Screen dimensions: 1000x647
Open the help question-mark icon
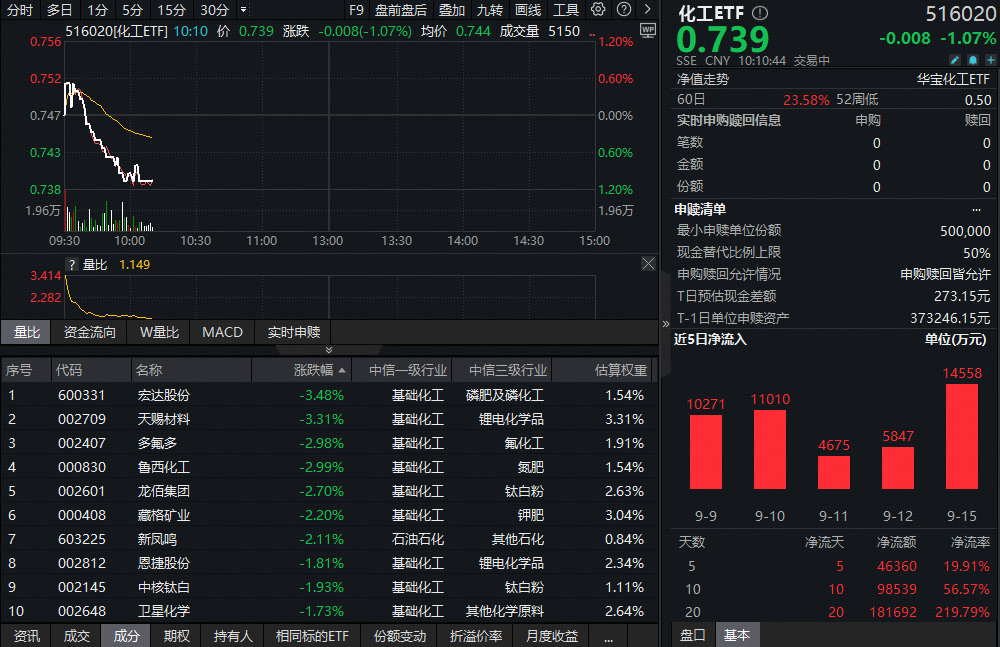(x=623, y=9)
